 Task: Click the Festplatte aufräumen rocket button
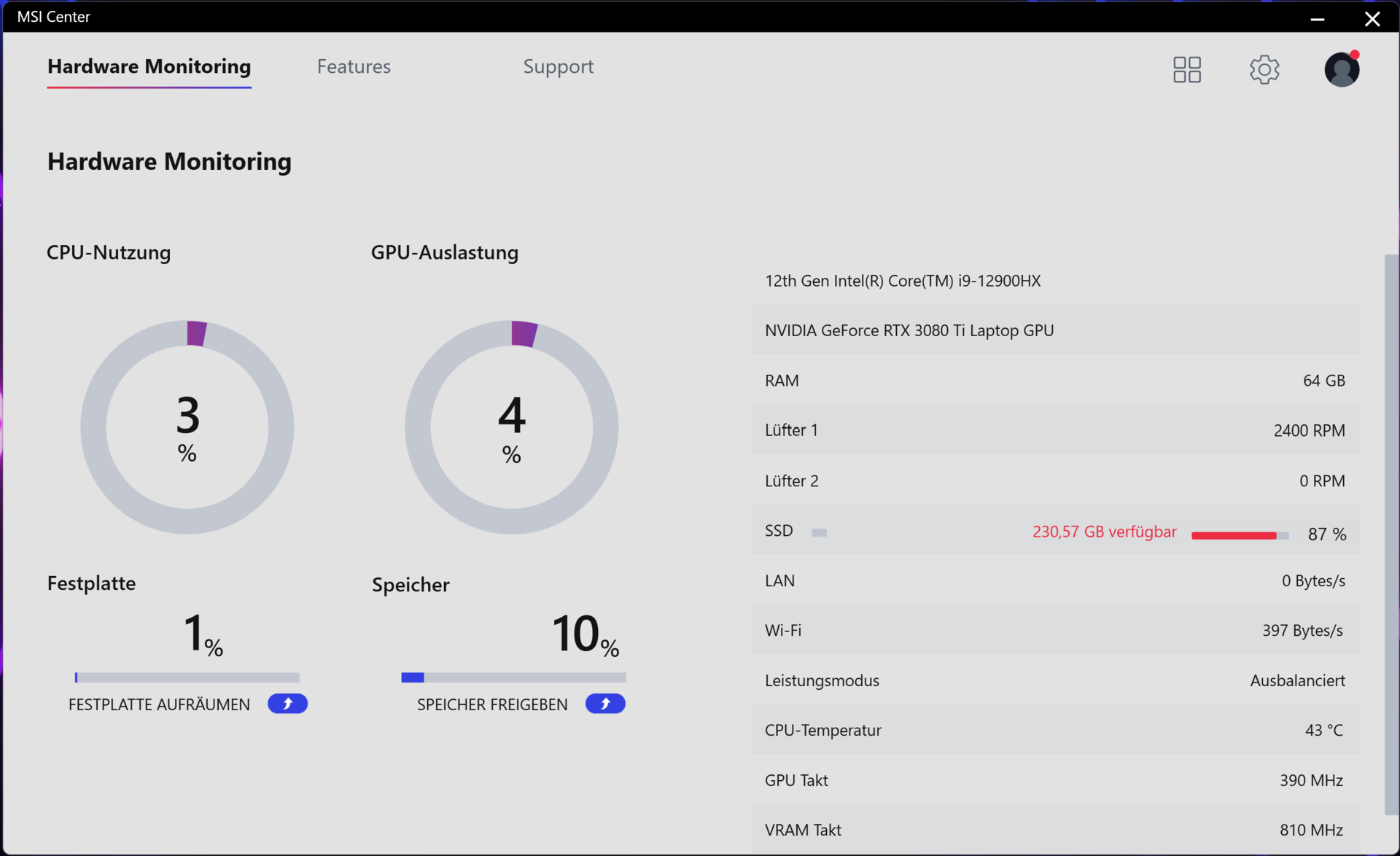[x=287, y=704]
